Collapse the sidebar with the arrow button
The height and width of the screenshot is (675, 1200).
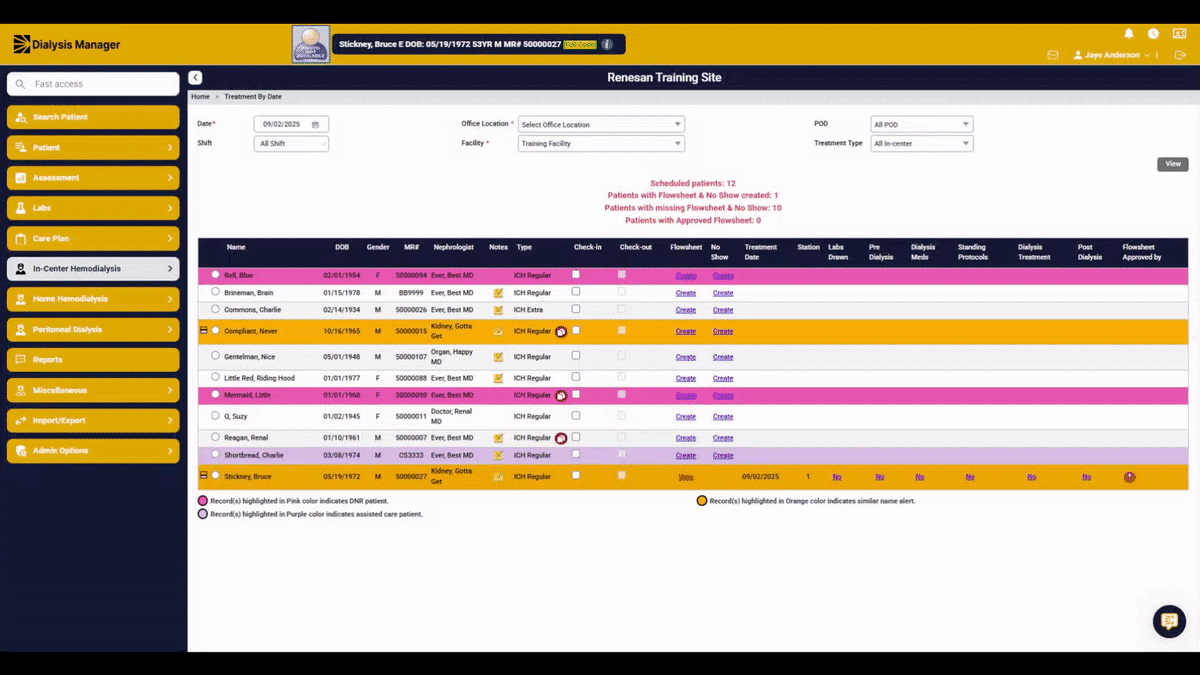point(195,77)
